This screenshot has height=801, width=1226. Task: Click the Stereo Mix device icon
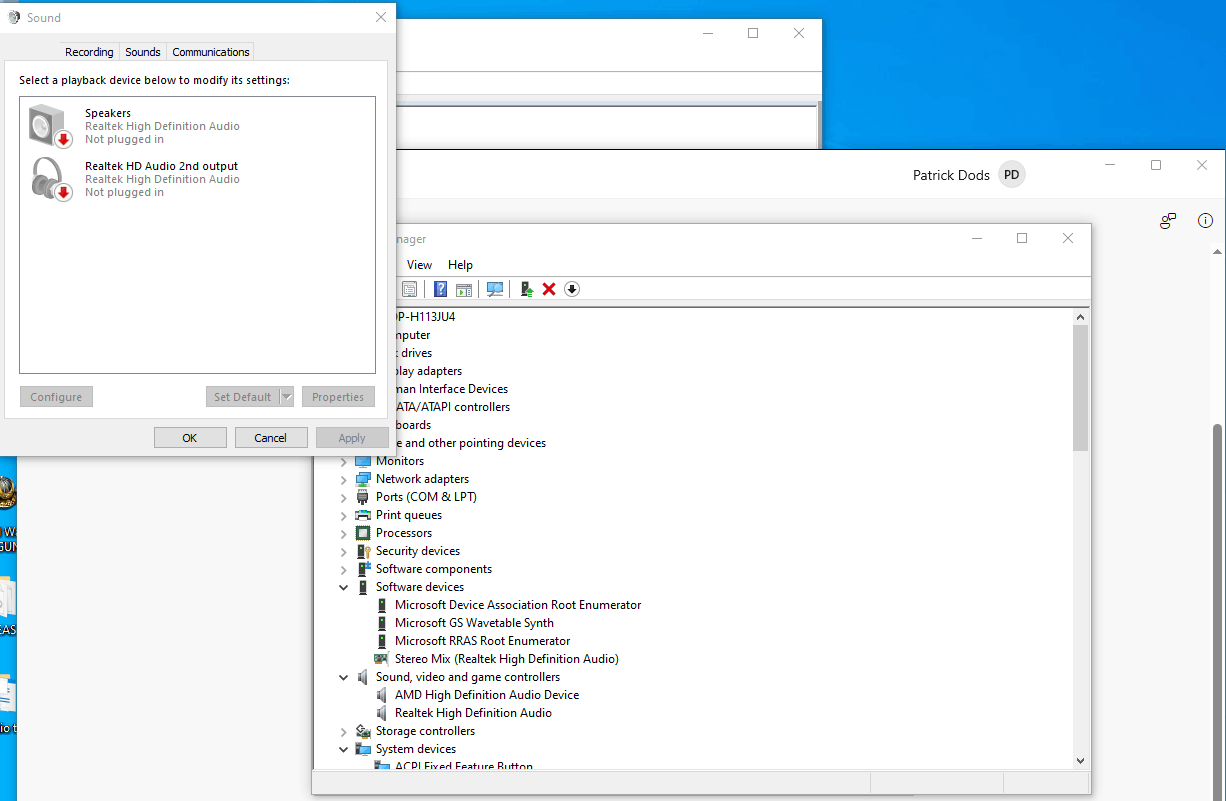click(381, 659)
